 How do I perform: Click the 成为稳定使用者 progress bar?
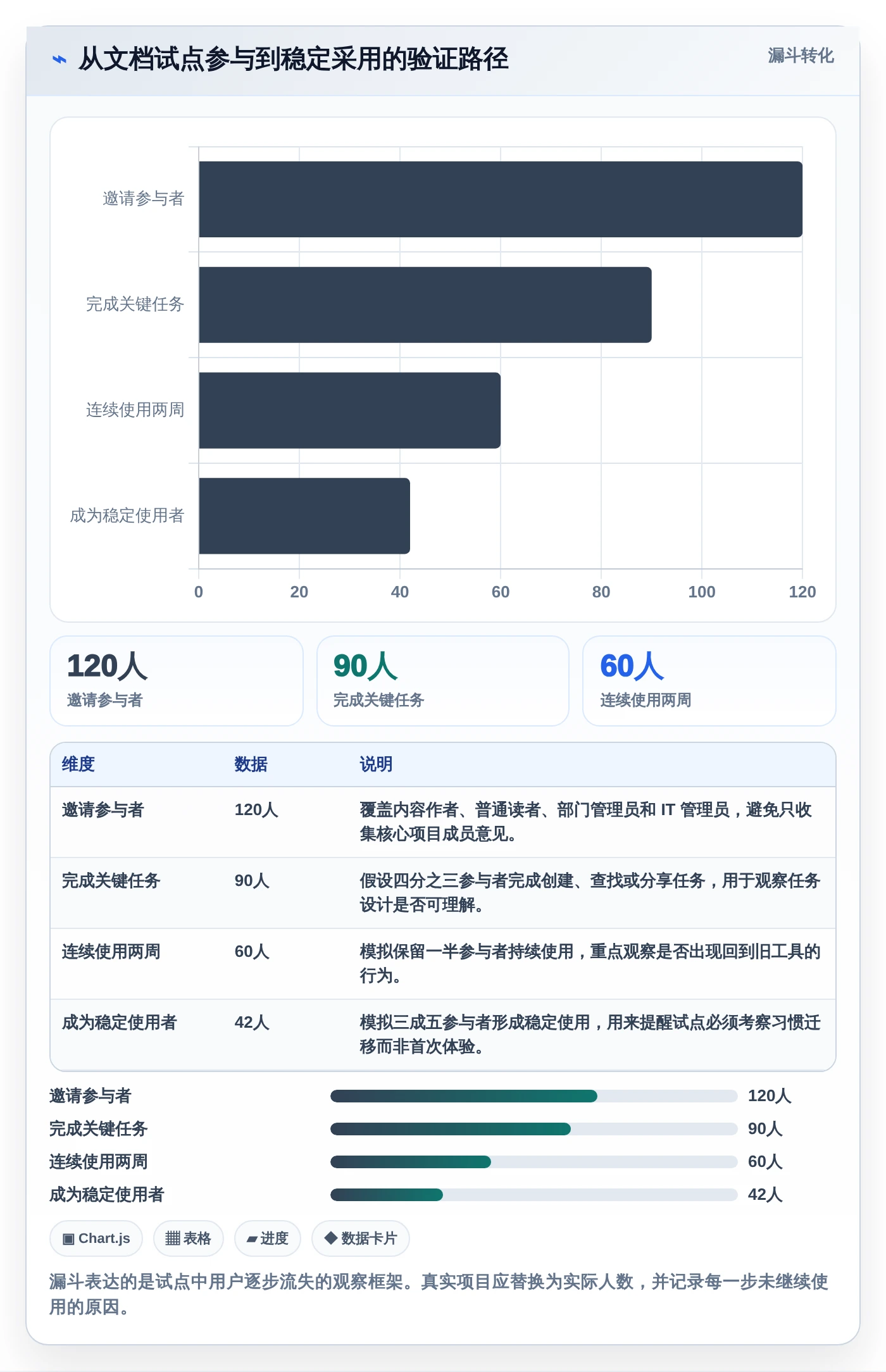point(534,1195)
